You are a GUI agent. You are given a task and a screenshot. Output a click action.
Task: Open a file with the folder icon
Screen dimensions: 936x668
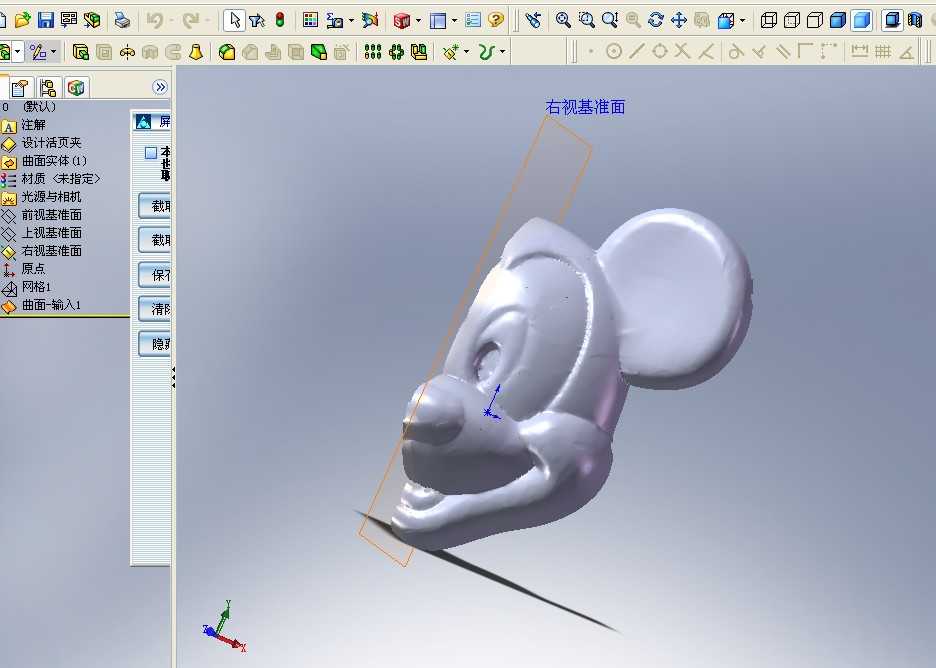coord(22,20)
